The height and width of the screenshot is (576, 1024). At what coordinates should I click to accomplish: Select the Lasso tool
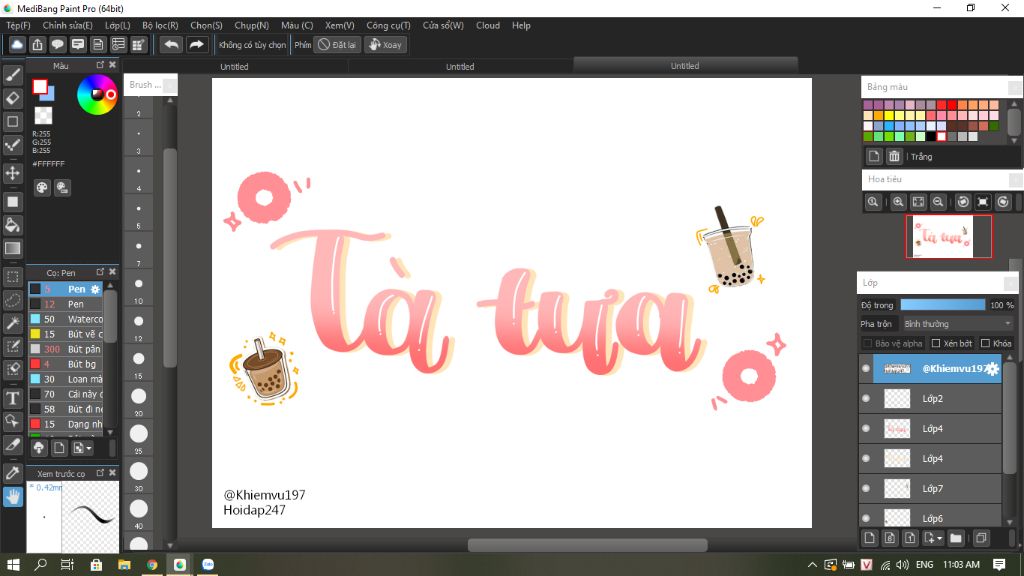(12, 300)
